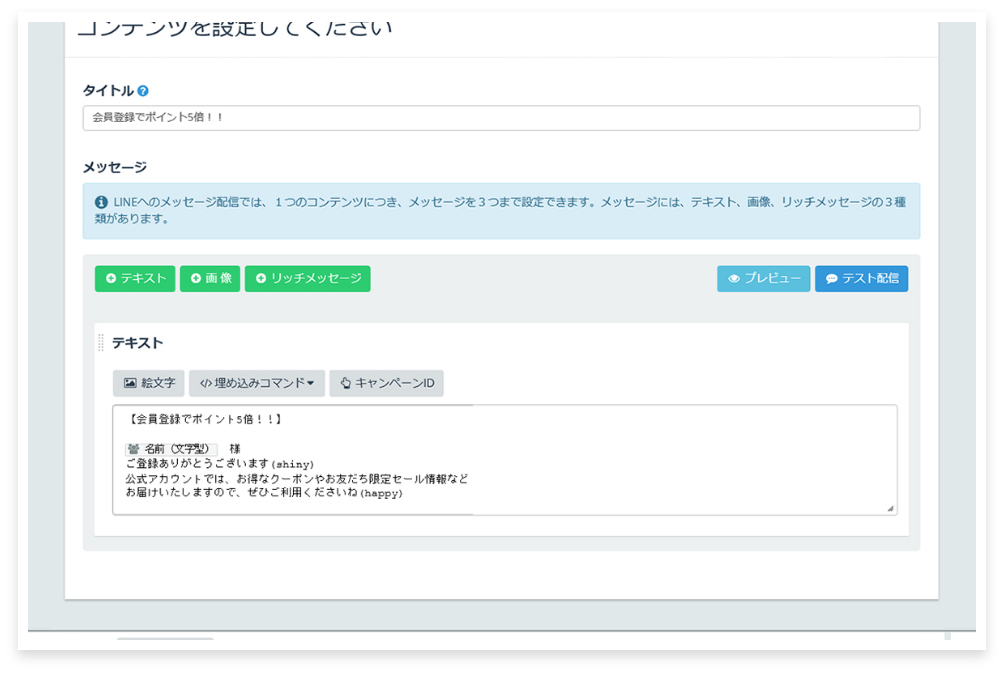Click the question mark help icon beside タイトル
Image resolution: width=1004 pixels, height=674 pixels.
pyautogui.click(x=142, y=90)
